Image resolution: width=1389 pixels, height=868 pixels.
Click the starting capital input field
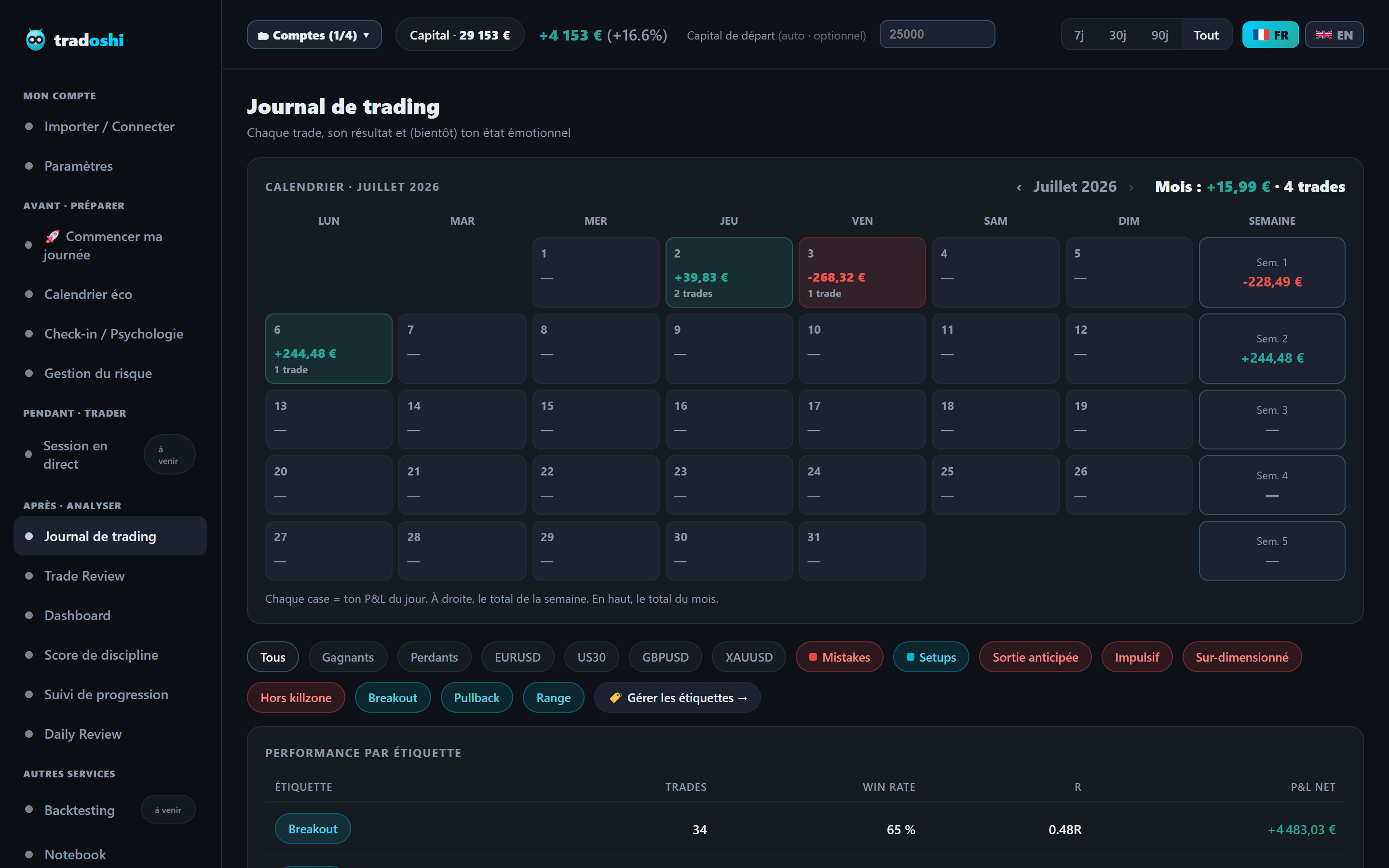click(937, 34)
